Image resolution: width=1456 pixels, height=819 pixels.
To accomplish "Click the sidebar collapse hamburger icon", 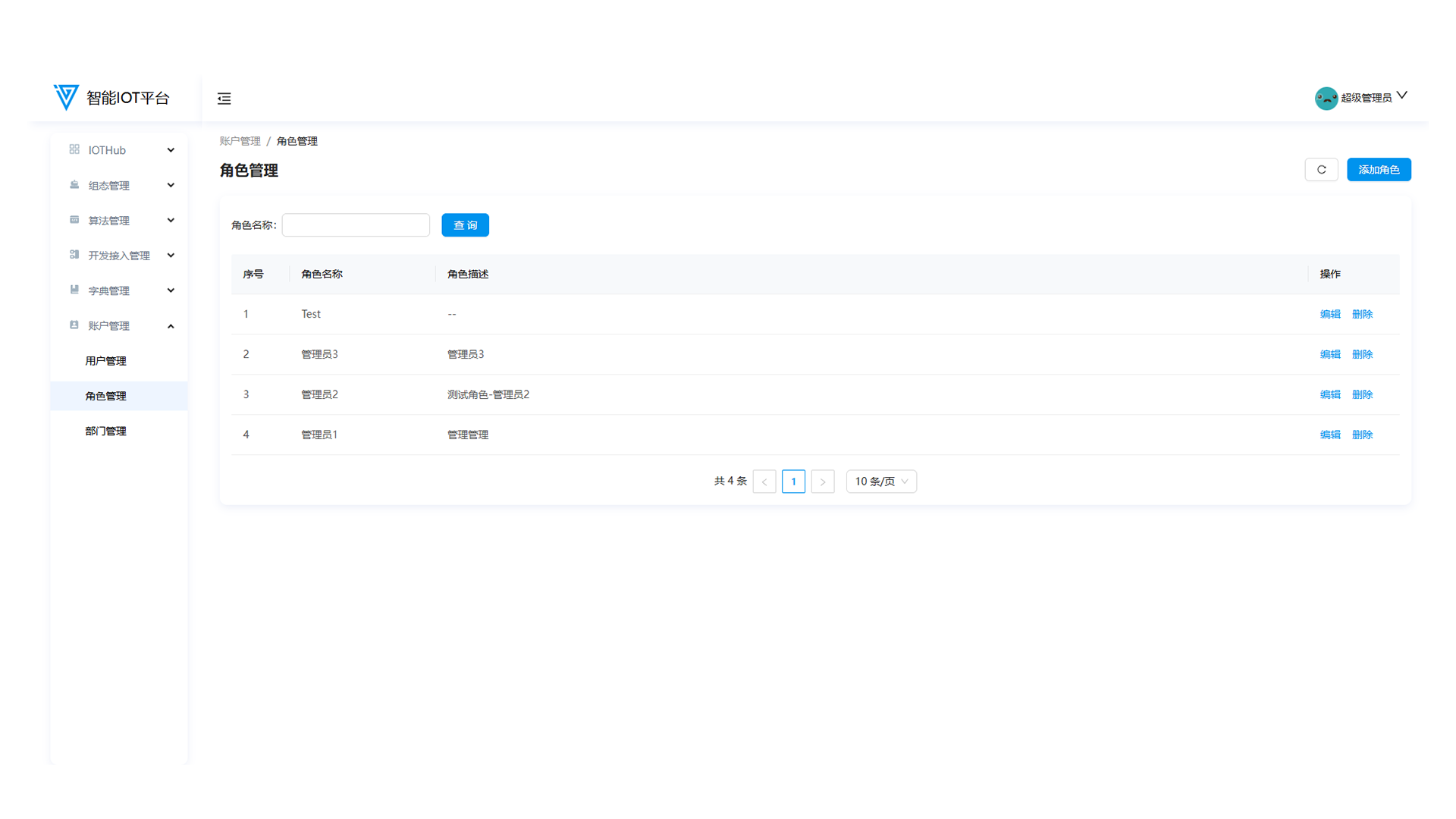I will (x=224, y=99).
